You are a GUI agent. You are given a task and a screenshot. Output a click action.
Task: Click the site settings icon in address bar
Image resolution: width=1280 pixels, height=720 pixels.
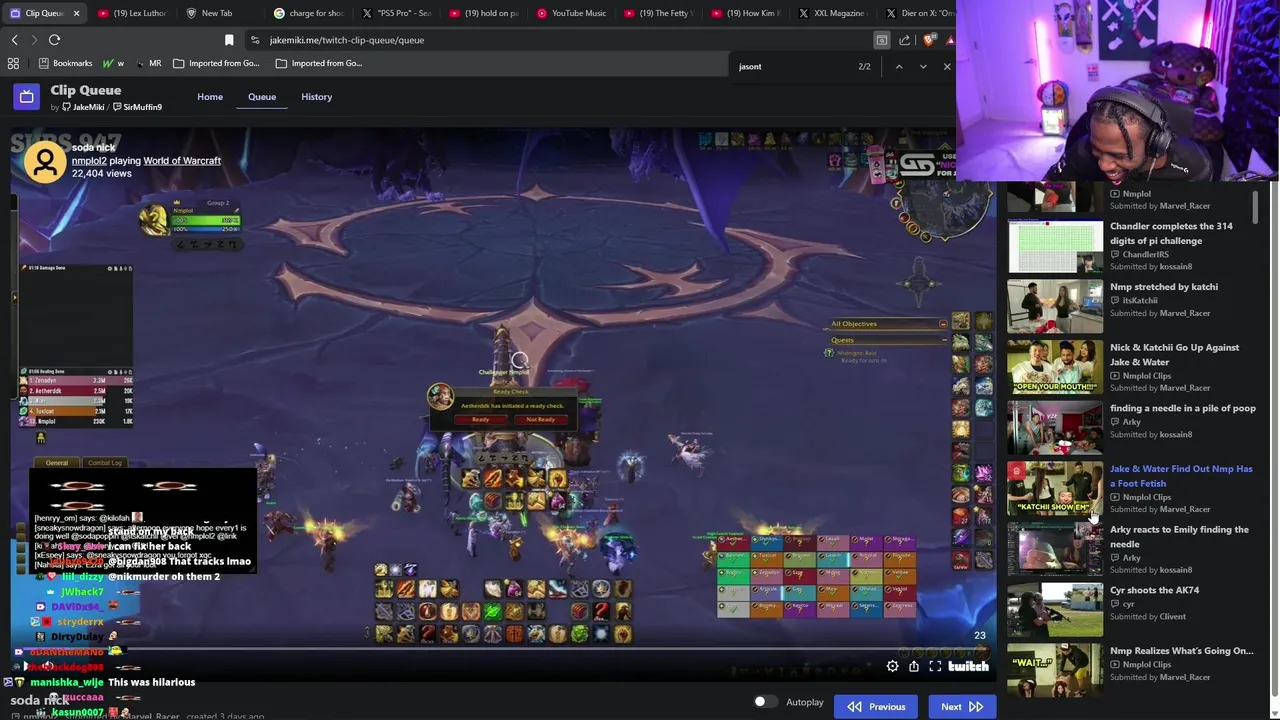click(255, 40)
